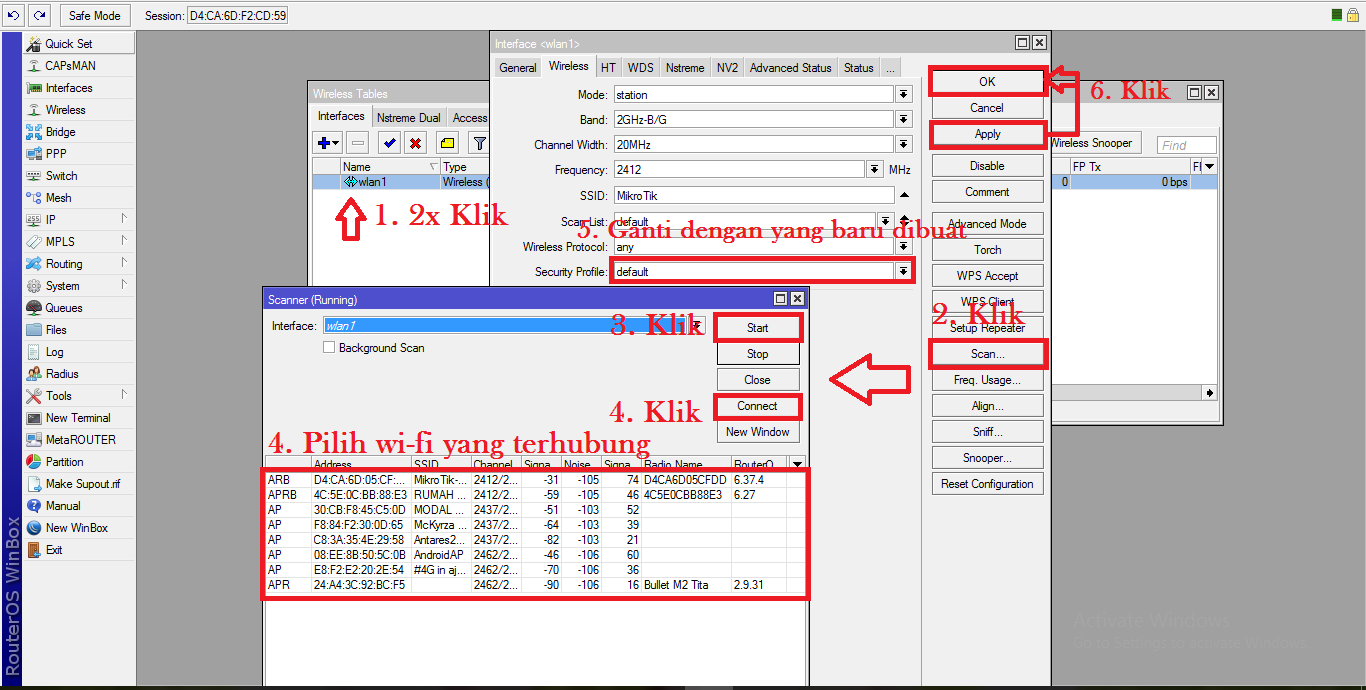Click SSID input field
The width and height of the screenshot is (1366, 690).
tap(753, 195)
